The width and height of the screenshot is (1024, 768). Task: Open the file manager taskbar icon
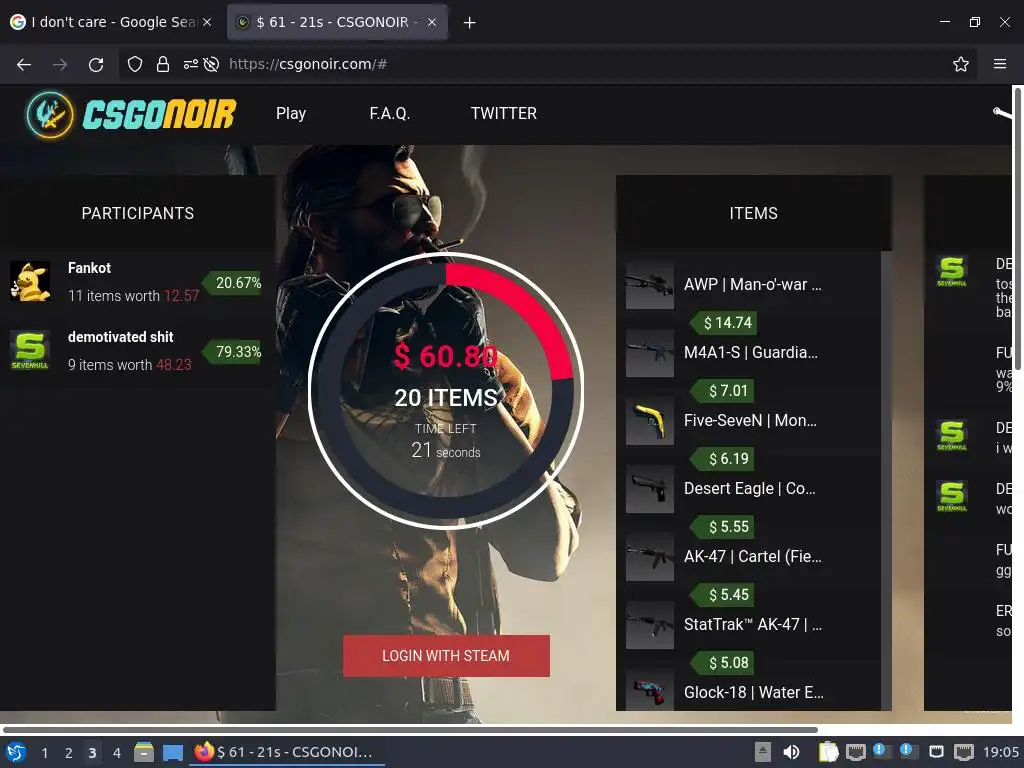pyautogui.click(x=144, y=752)
